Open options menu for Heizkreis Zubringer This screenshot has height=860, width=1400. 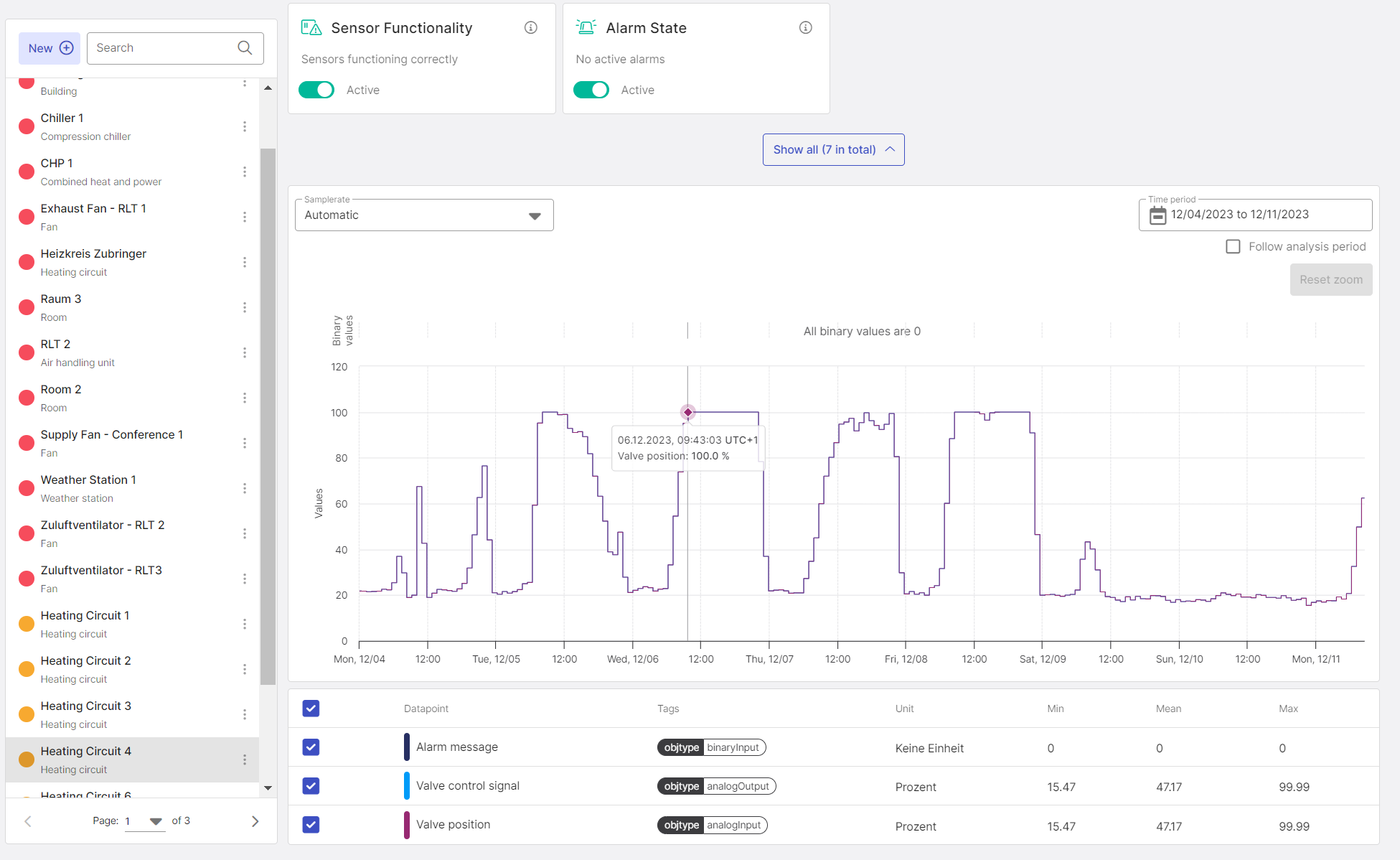[x=245, y=262]
